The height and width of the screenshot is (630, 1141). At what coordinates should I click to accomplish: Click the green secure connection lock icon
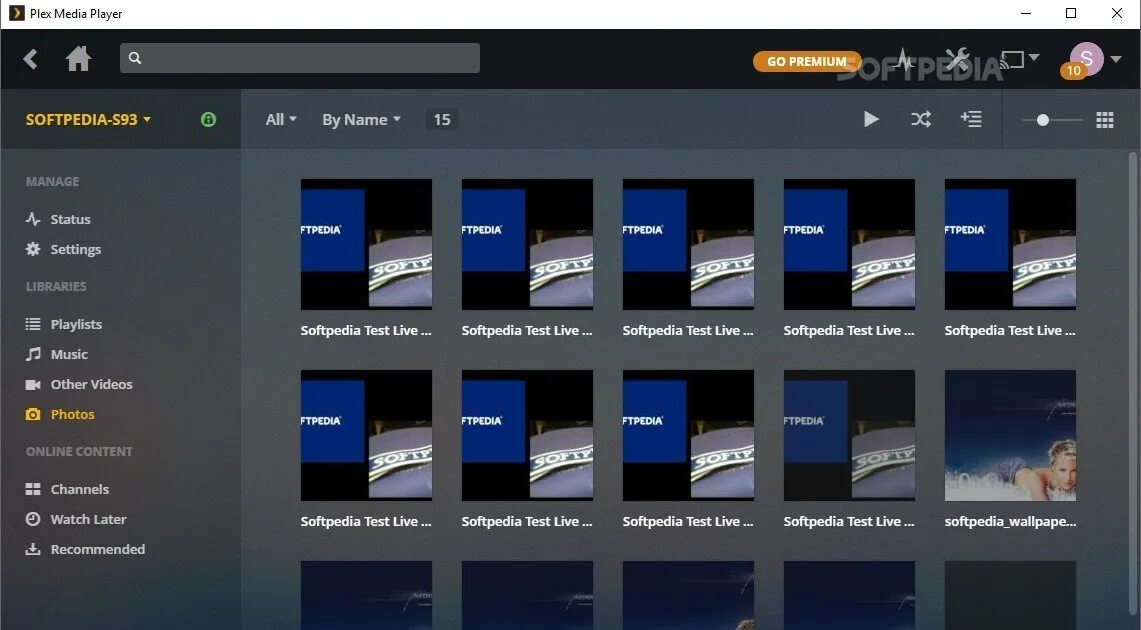point(208,119)
